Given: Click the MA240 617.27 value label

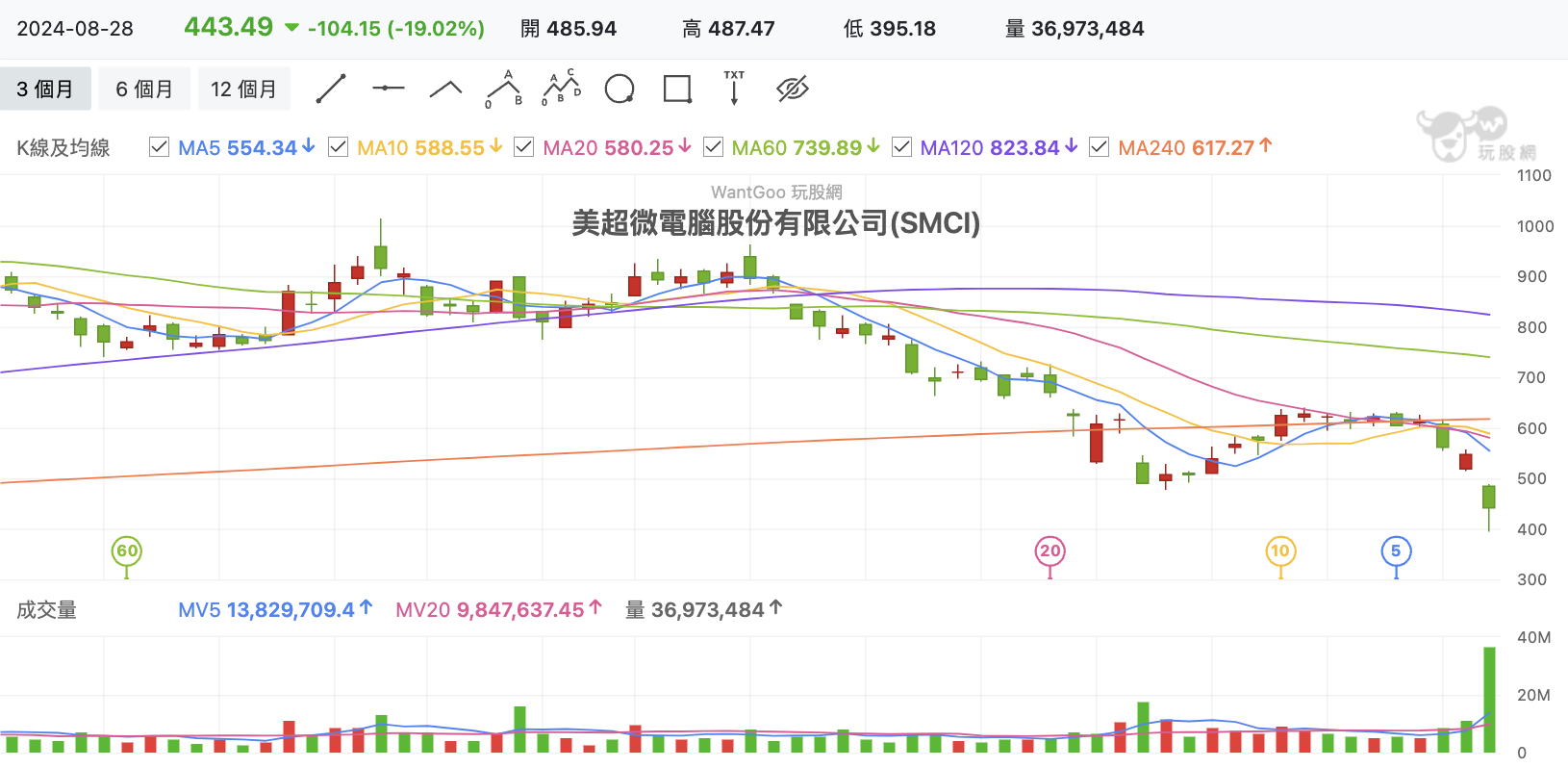Looking at the screenshot, I should [1195, 148].
